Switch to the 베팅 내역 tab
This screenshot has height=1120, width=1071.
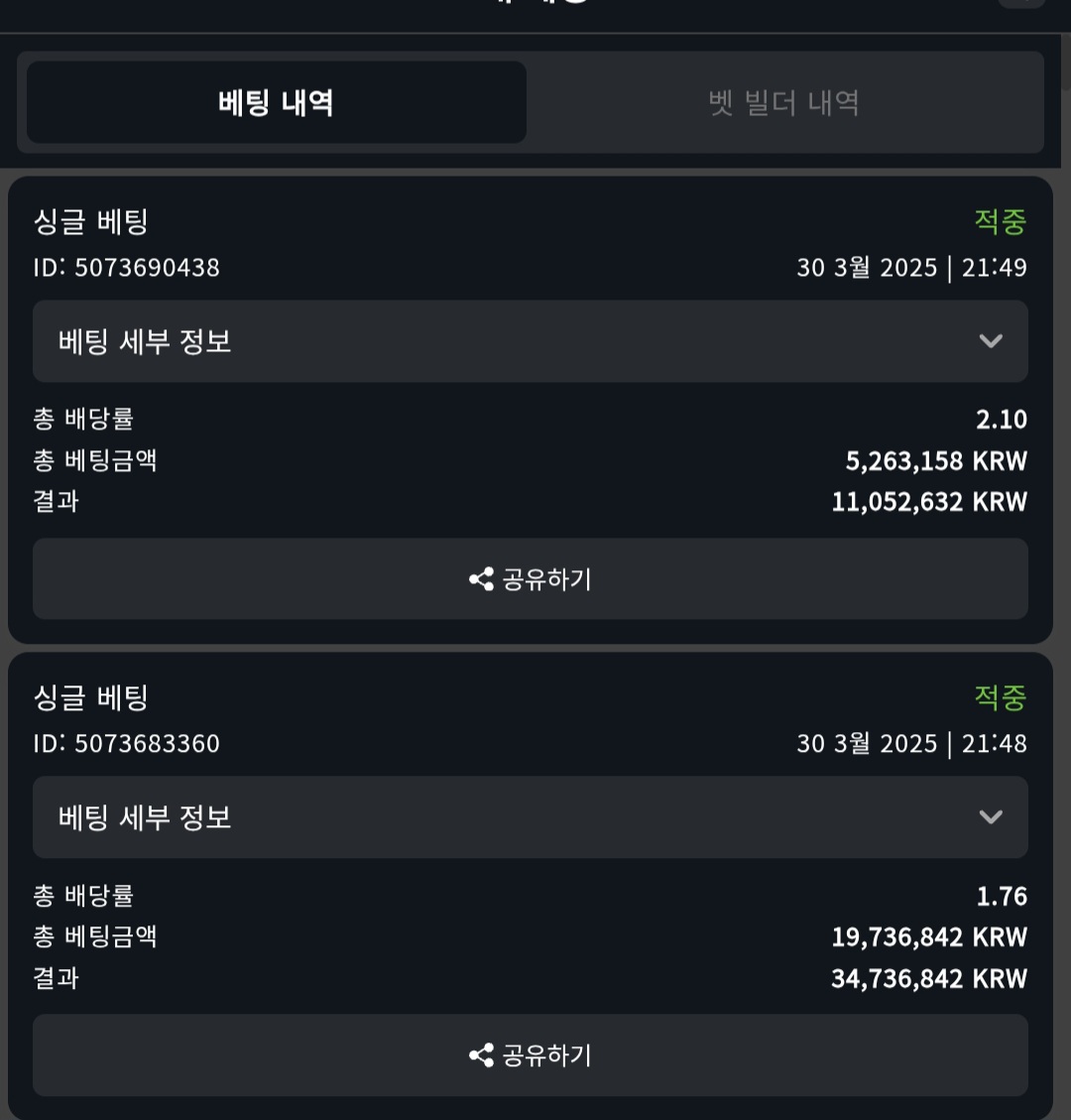click(276, 103)
